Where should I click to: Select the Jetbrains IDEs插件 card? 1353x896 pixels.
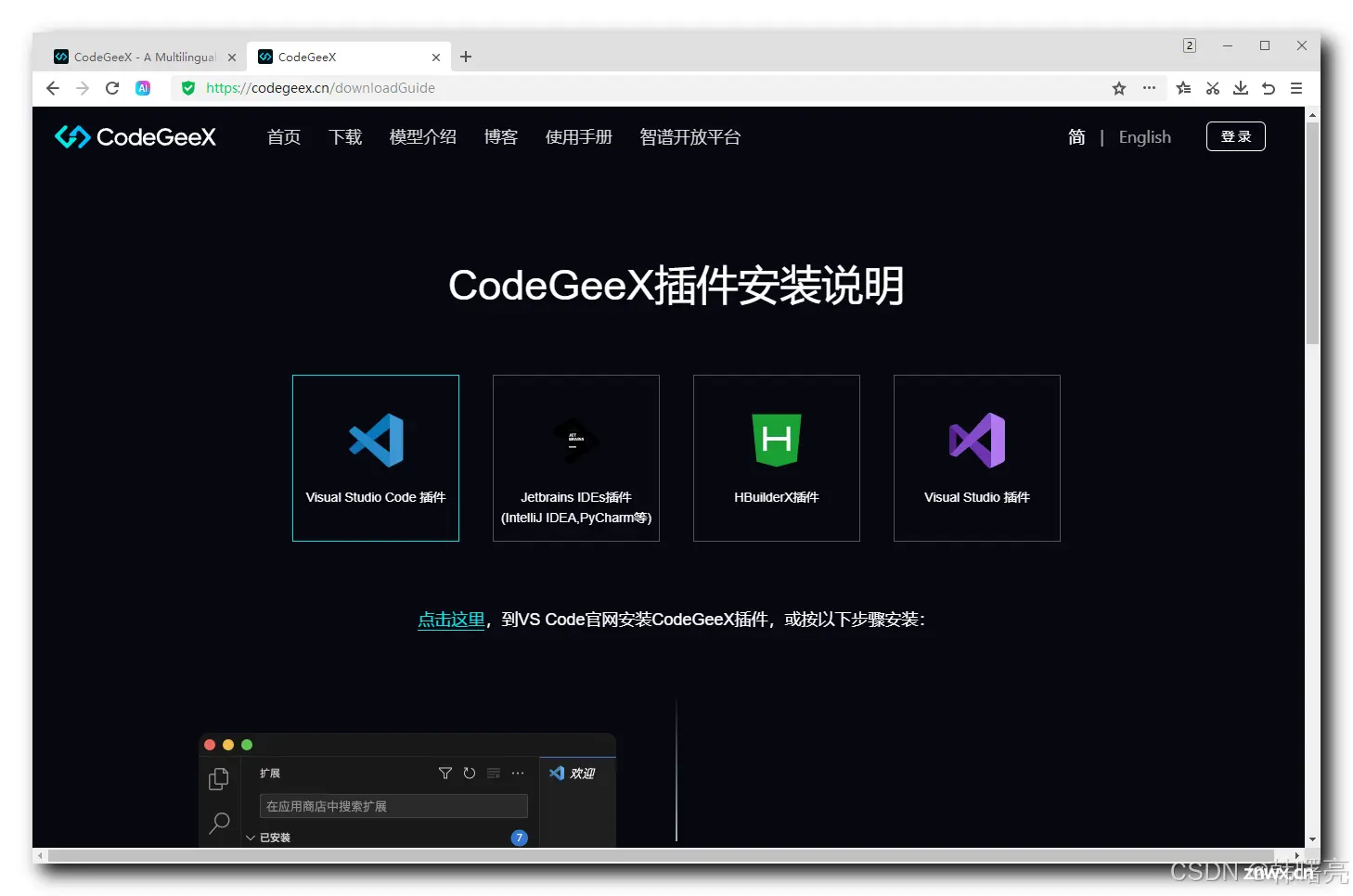576,458
